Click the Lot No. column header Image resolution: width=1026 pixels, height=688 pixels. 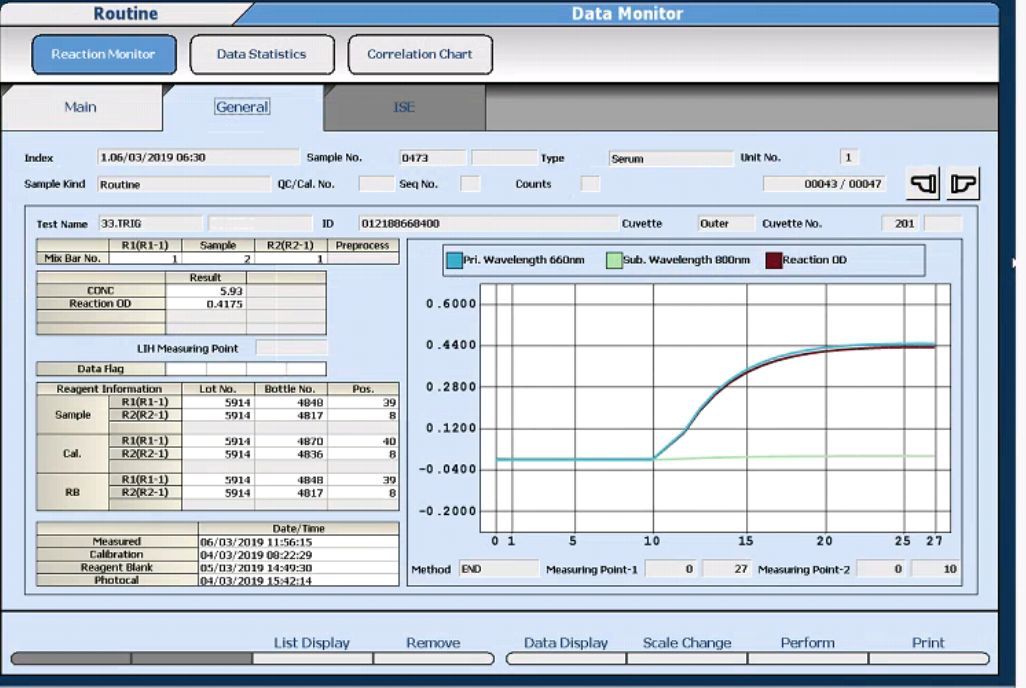click(x=218, y=389)
